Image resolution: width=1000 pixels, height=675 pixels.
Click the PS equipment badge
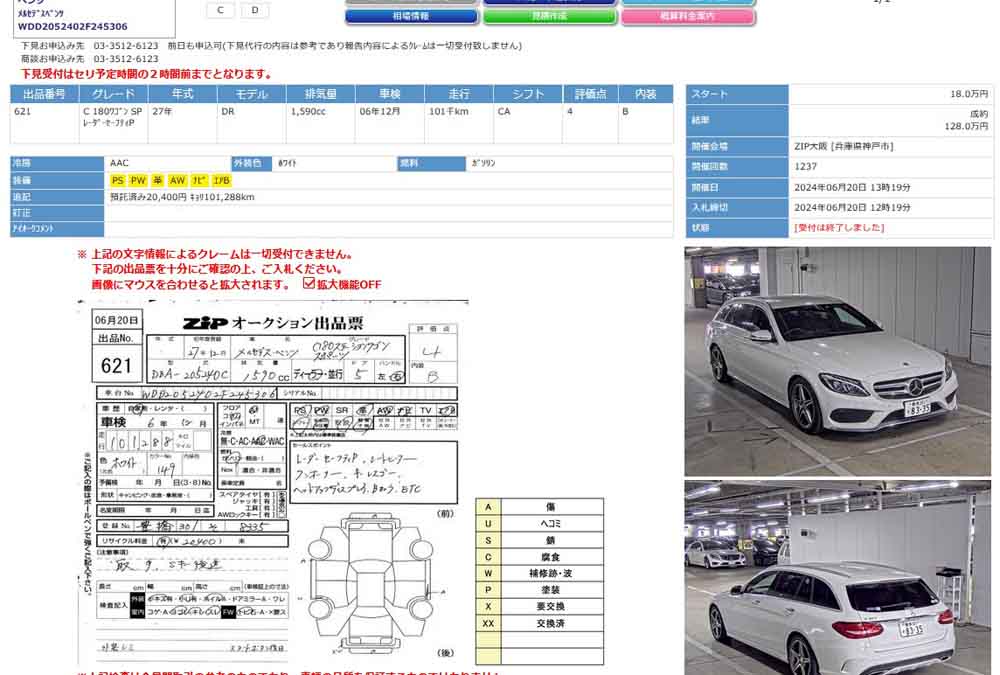118,181
